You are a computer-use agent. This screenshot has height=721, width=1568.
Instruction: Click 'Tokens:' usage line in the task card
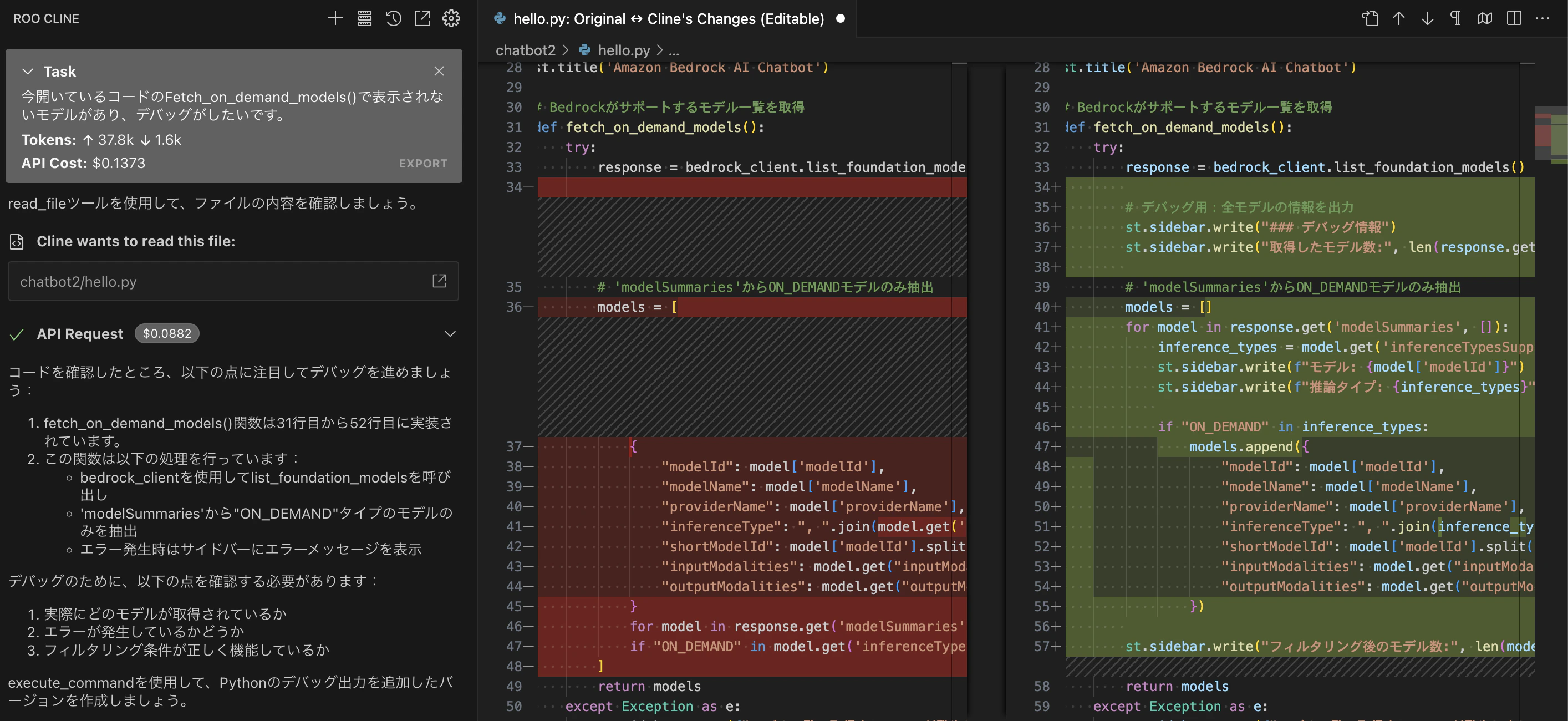coord(101,140)
